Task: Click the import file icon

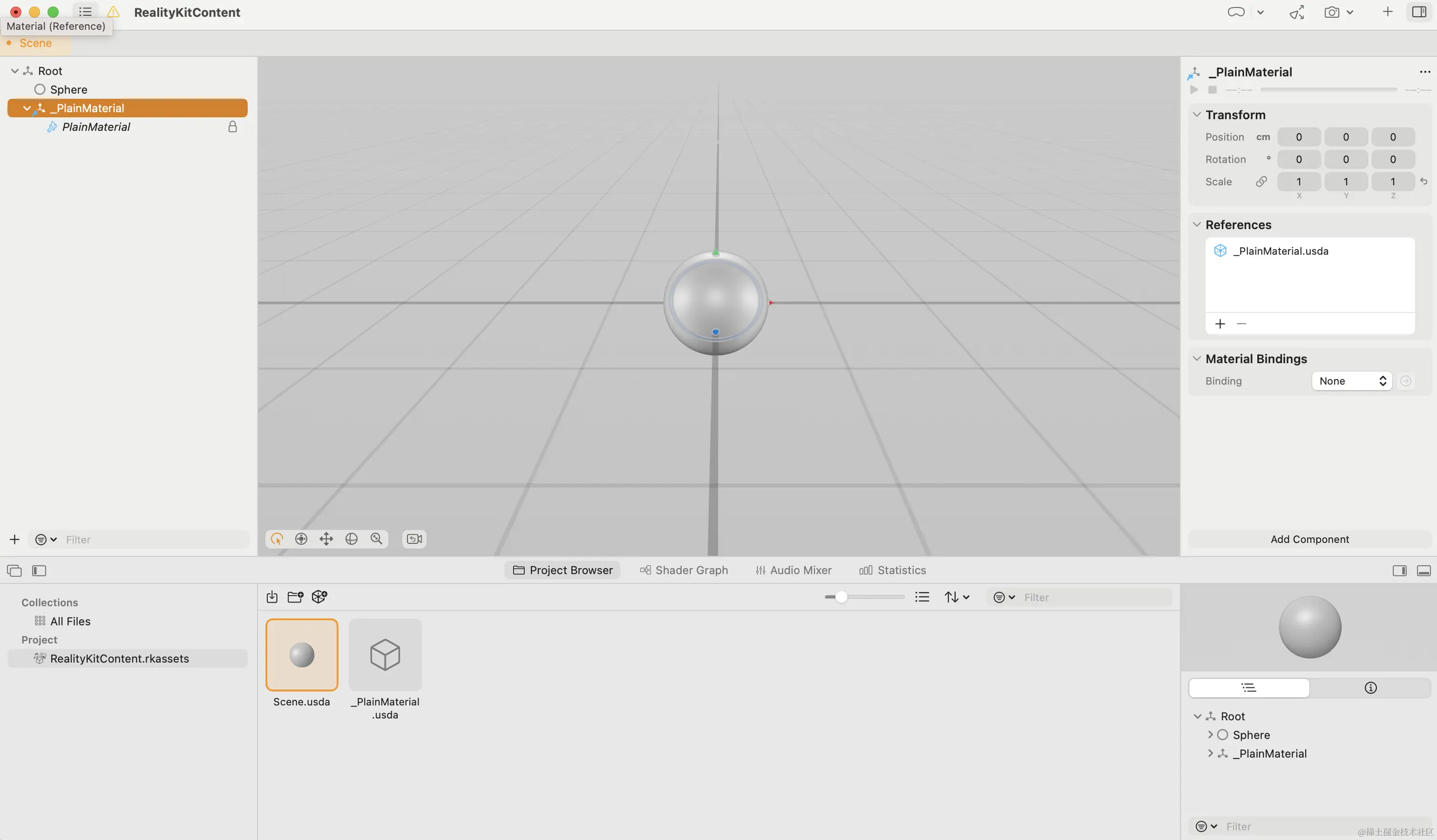Action: point(272,597)
